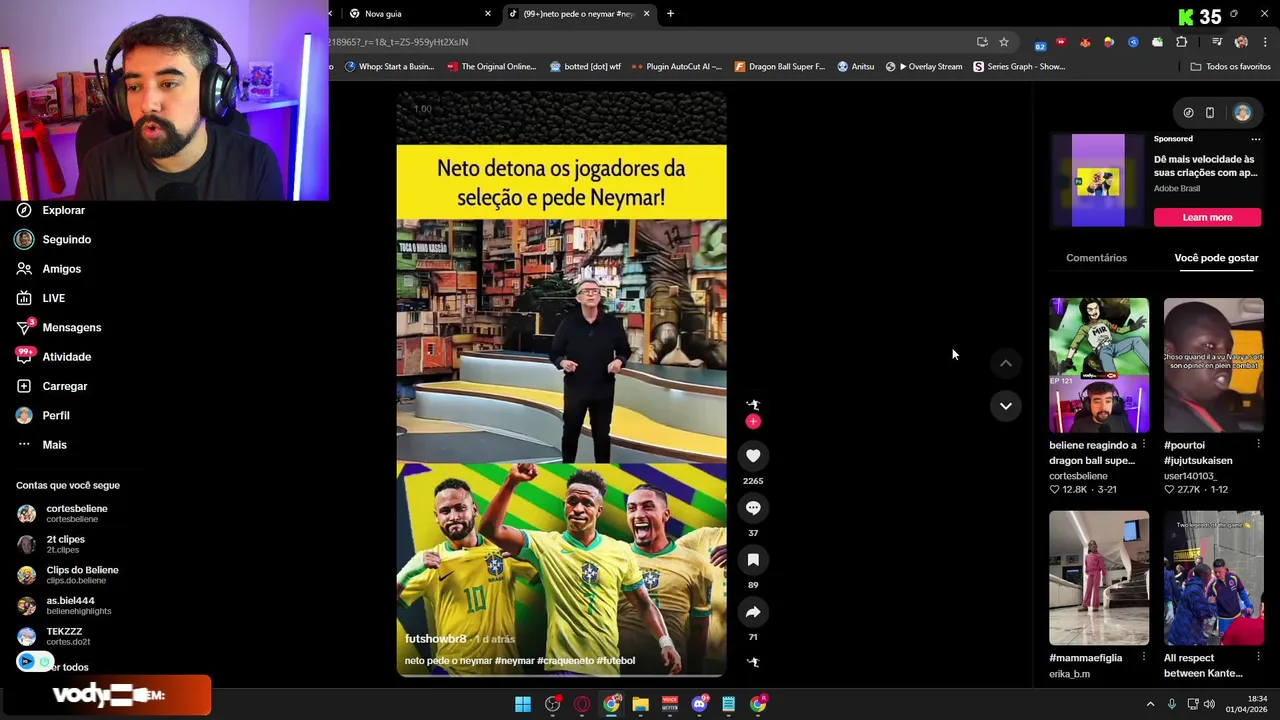Open the Windows Start menu
This screenshot has width=1280, height=720.
click(x=523, y=704)
